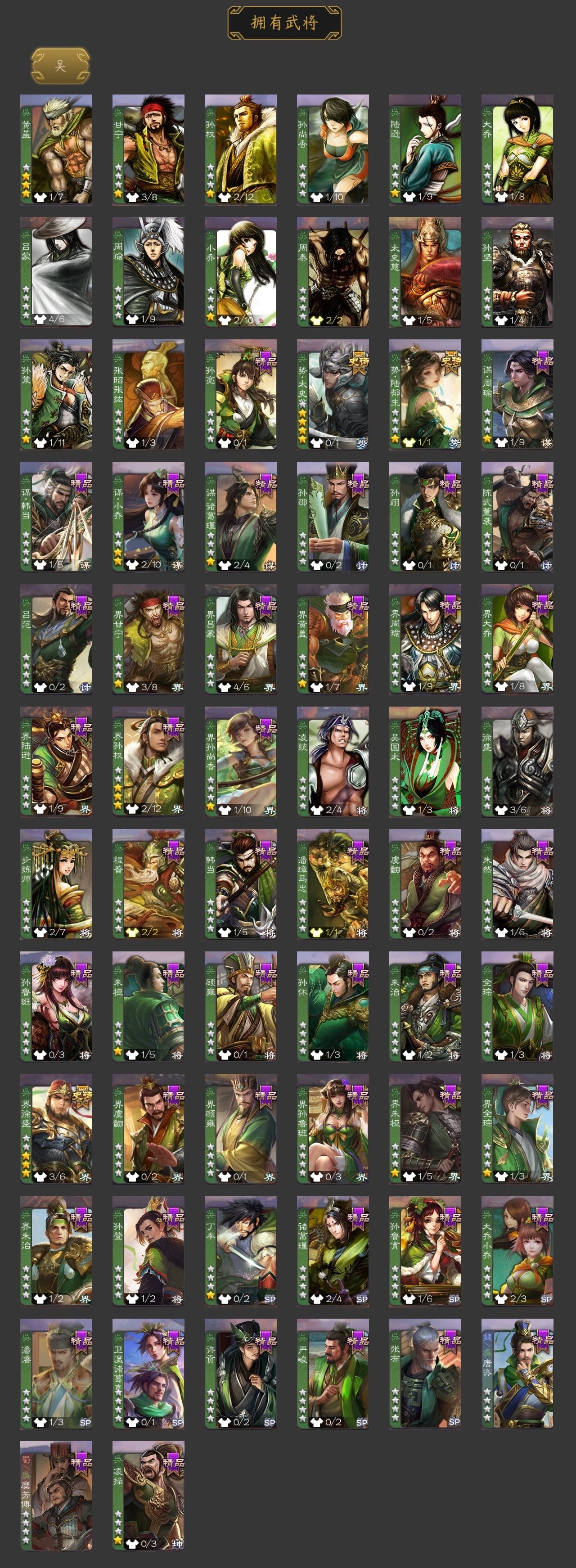
Task: Choose the 孙休 general card
Action: coord(333,1006)
